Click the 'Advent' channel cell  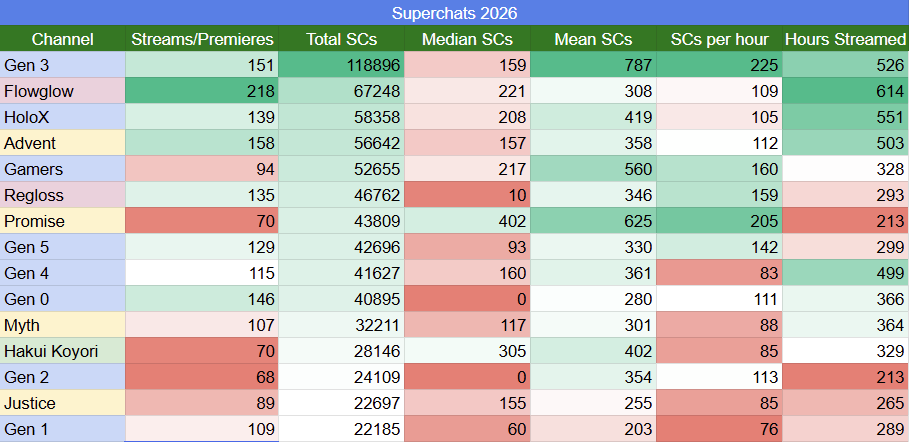[x=63, y=143]
